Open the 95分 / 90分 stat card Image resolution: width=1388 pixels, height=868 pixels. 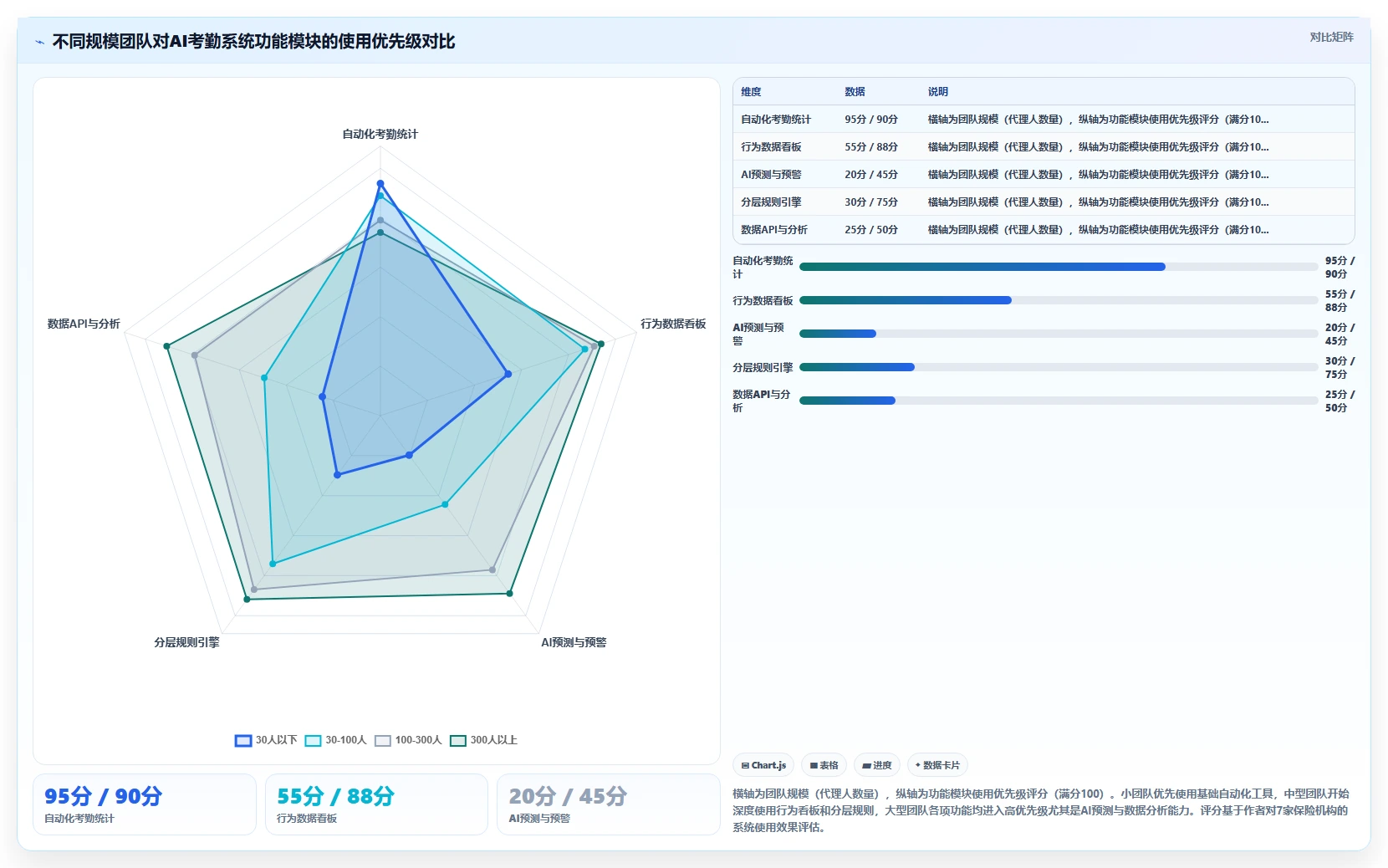pyautogui.click(x=145, y=804)
